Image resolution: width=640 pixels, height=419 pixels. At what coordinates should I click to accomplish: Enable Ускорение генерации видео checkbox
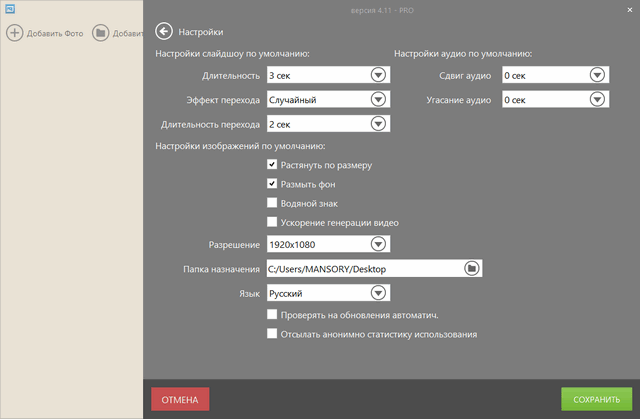click(x=272, y=222)
